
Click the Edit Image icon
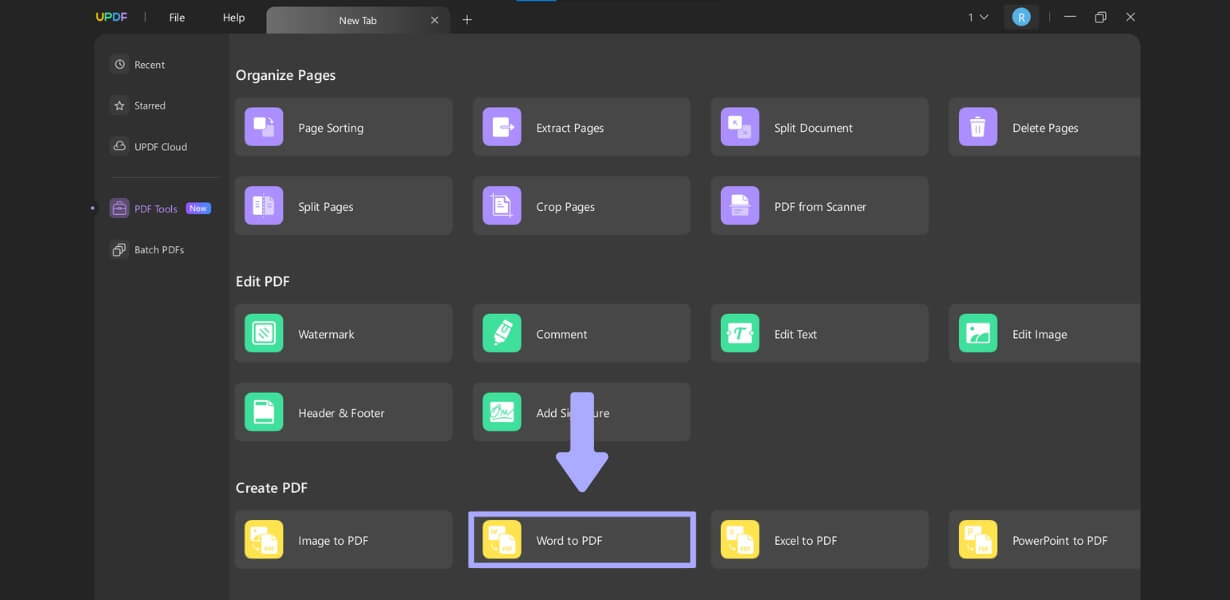click(978, 333)
